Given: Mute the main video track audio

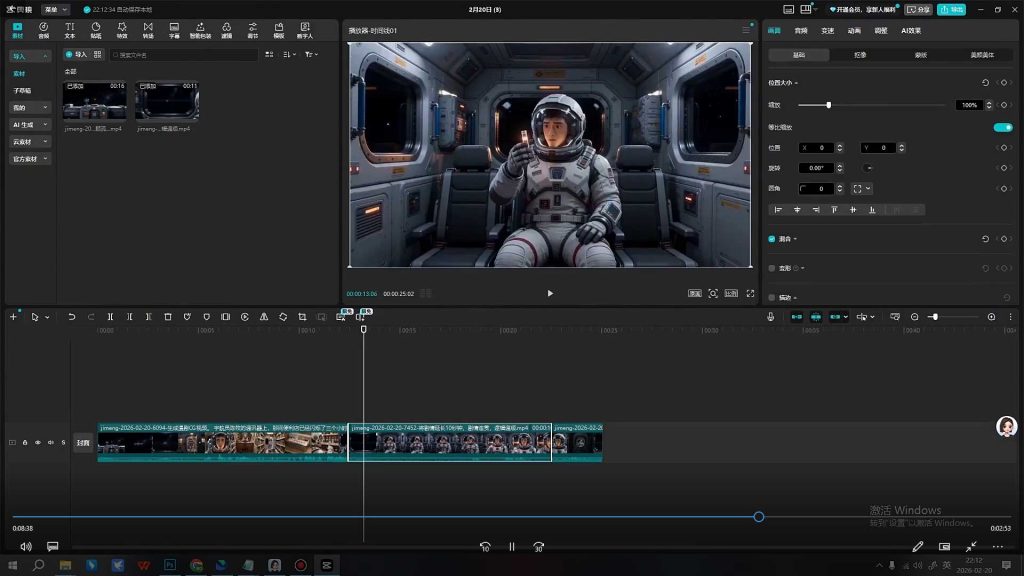Looking at the screenshot, I should click(x=50, y=442).
